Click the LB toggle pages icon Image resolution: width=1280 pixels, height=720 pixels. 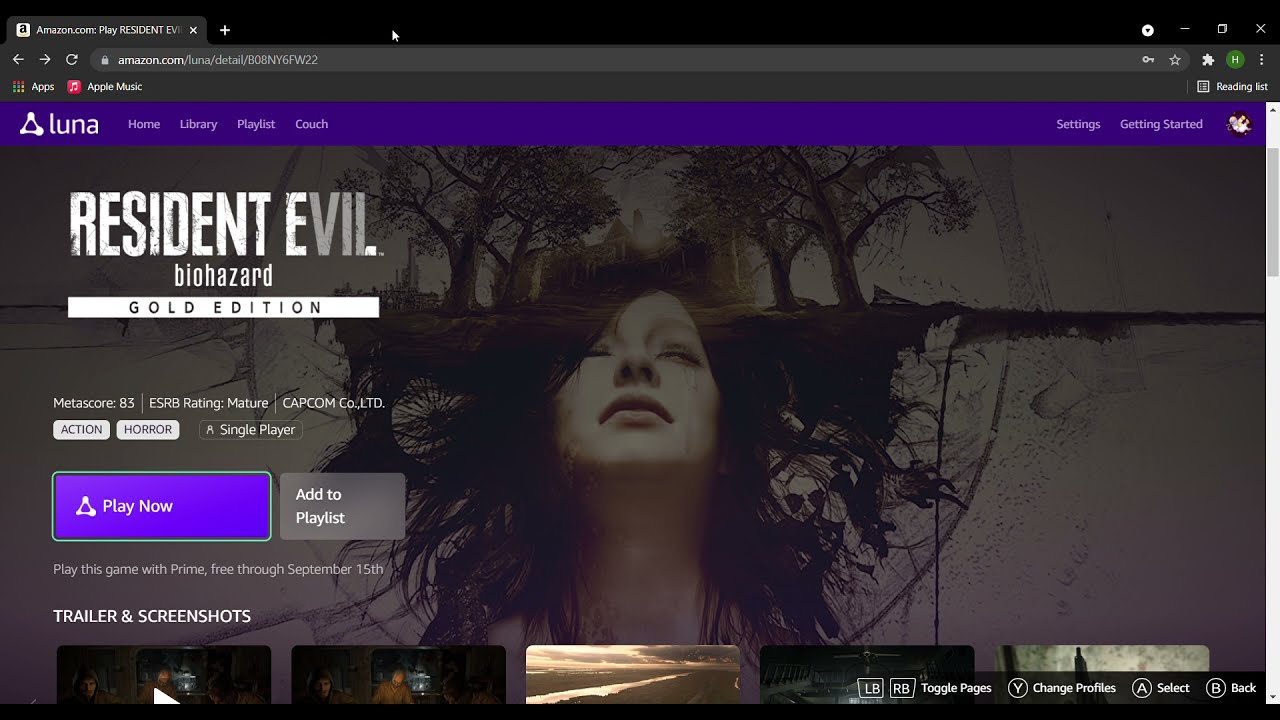coord(871,688)
